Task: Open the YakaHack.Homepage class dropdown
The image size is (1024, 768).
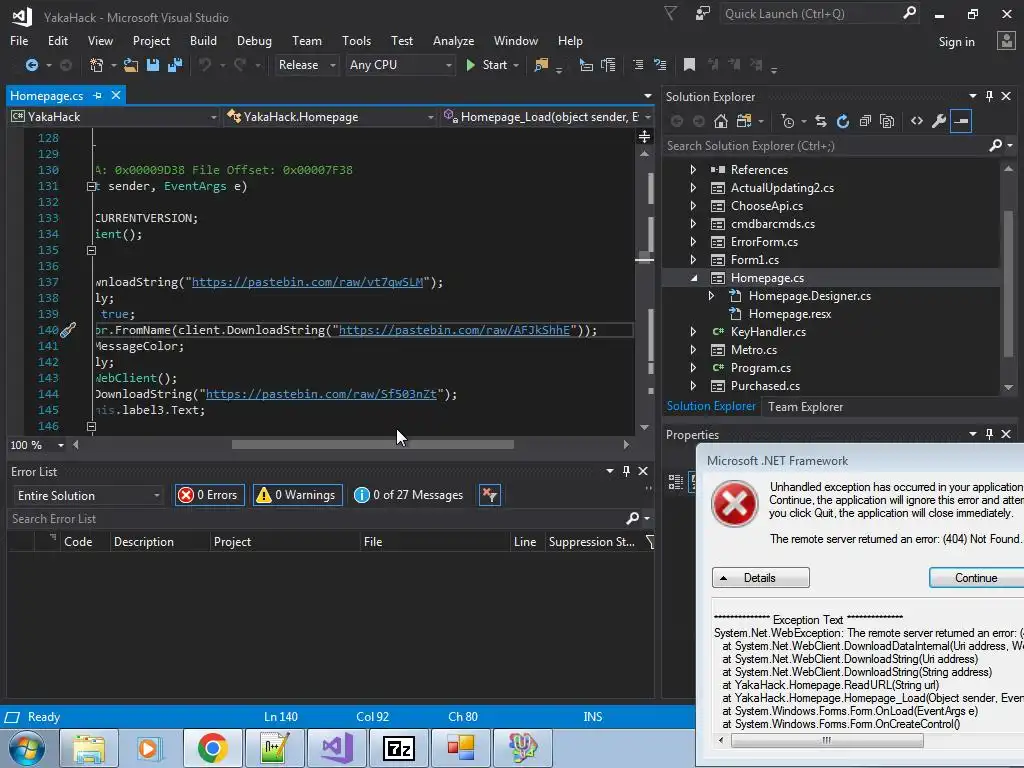Action: [x=330, y=117]
